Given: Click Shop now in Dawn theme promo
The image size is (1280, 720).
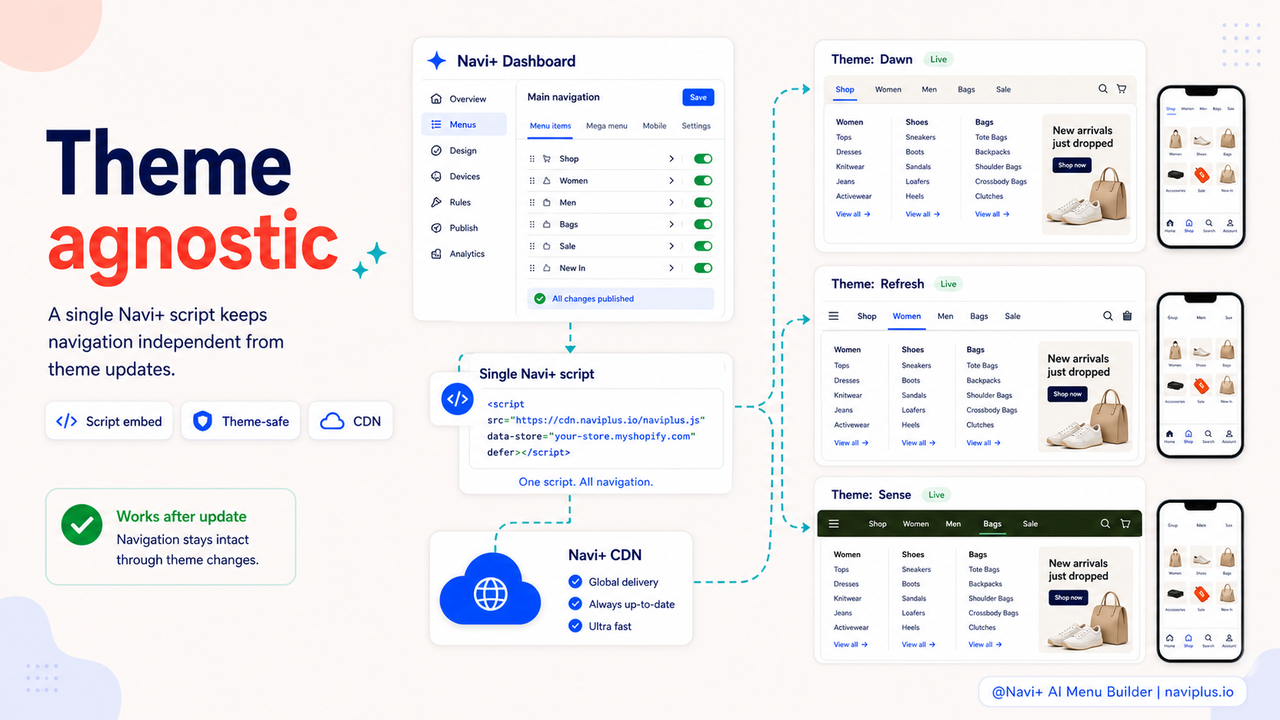Looking at the screenshot, I should pyautogui.click(x=1072, y=165).
